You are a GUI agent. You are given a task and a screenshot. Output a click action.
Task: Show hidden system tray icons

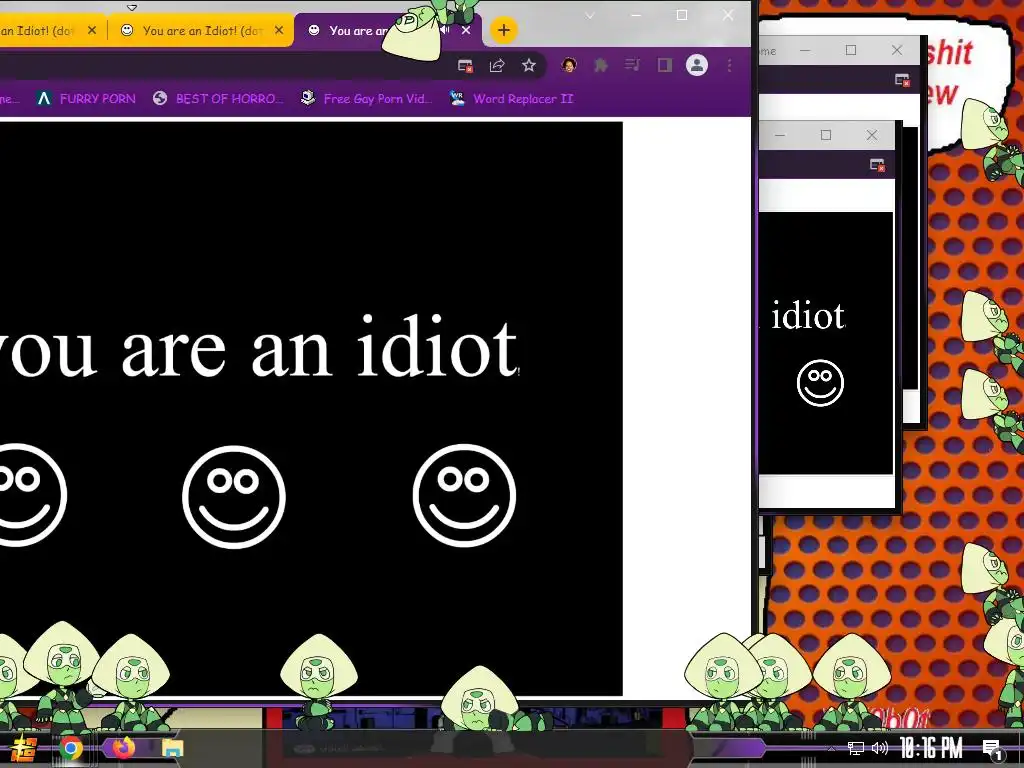coord(831,748)
